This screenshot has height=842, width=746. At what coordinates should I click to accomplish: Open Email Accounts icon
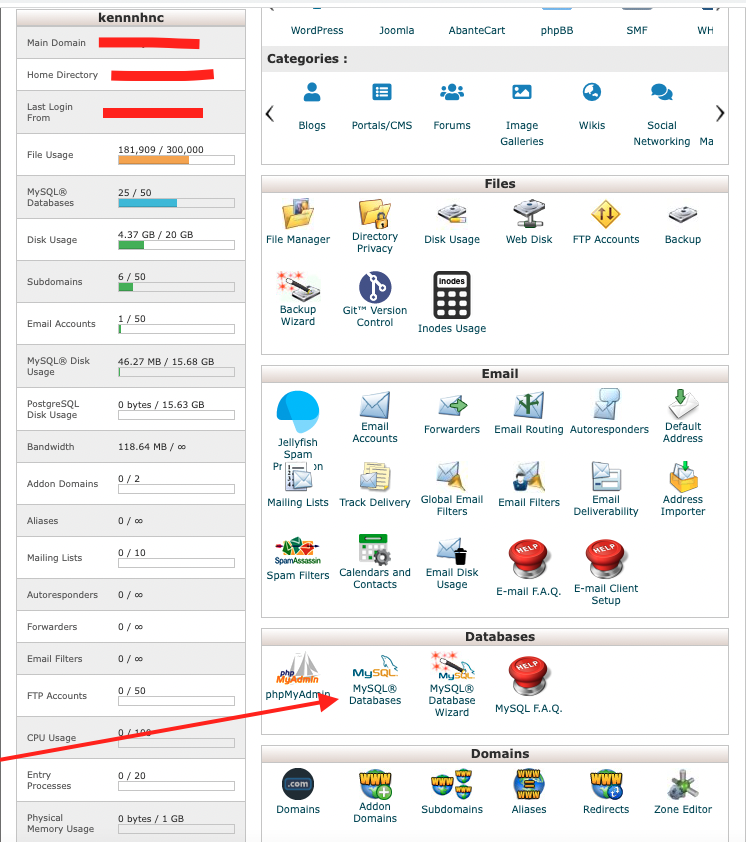(x=375, y=416)
